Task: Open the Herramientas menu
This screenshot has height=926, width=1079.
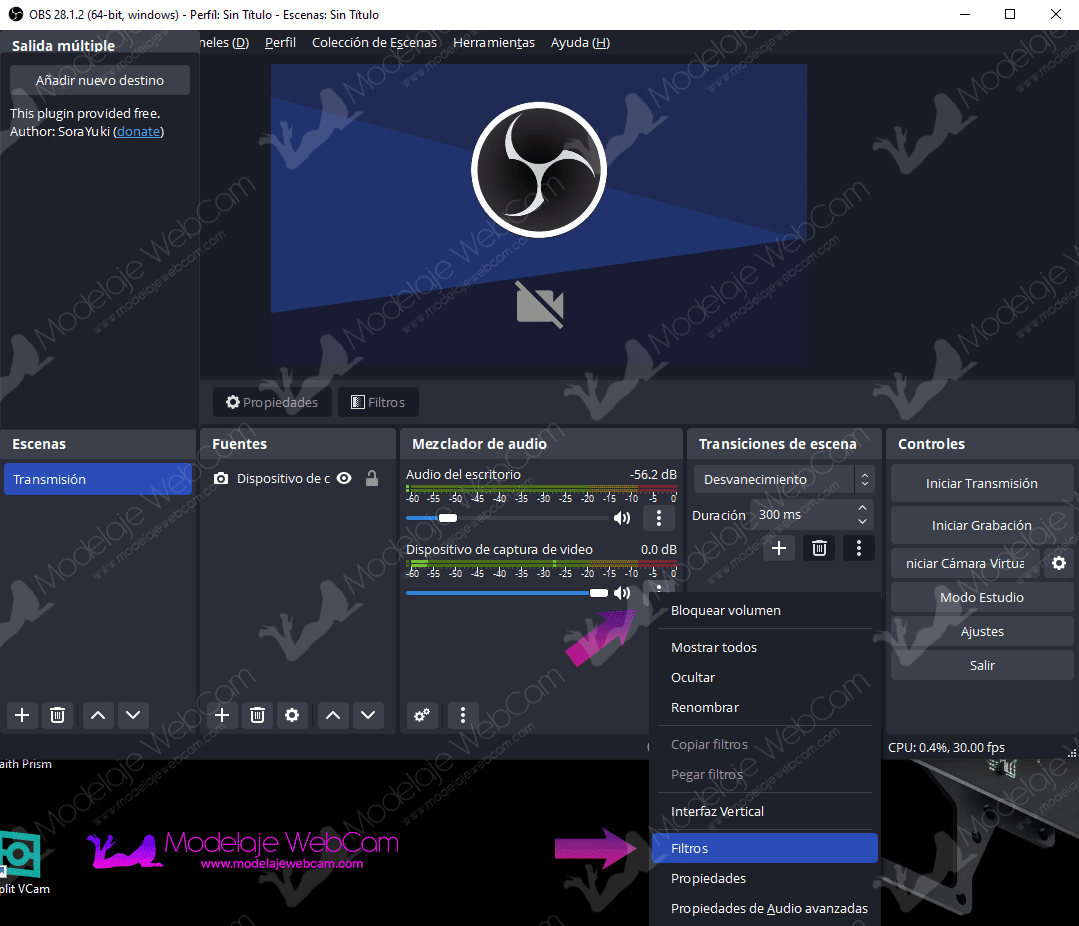Action: coord(493,43)
